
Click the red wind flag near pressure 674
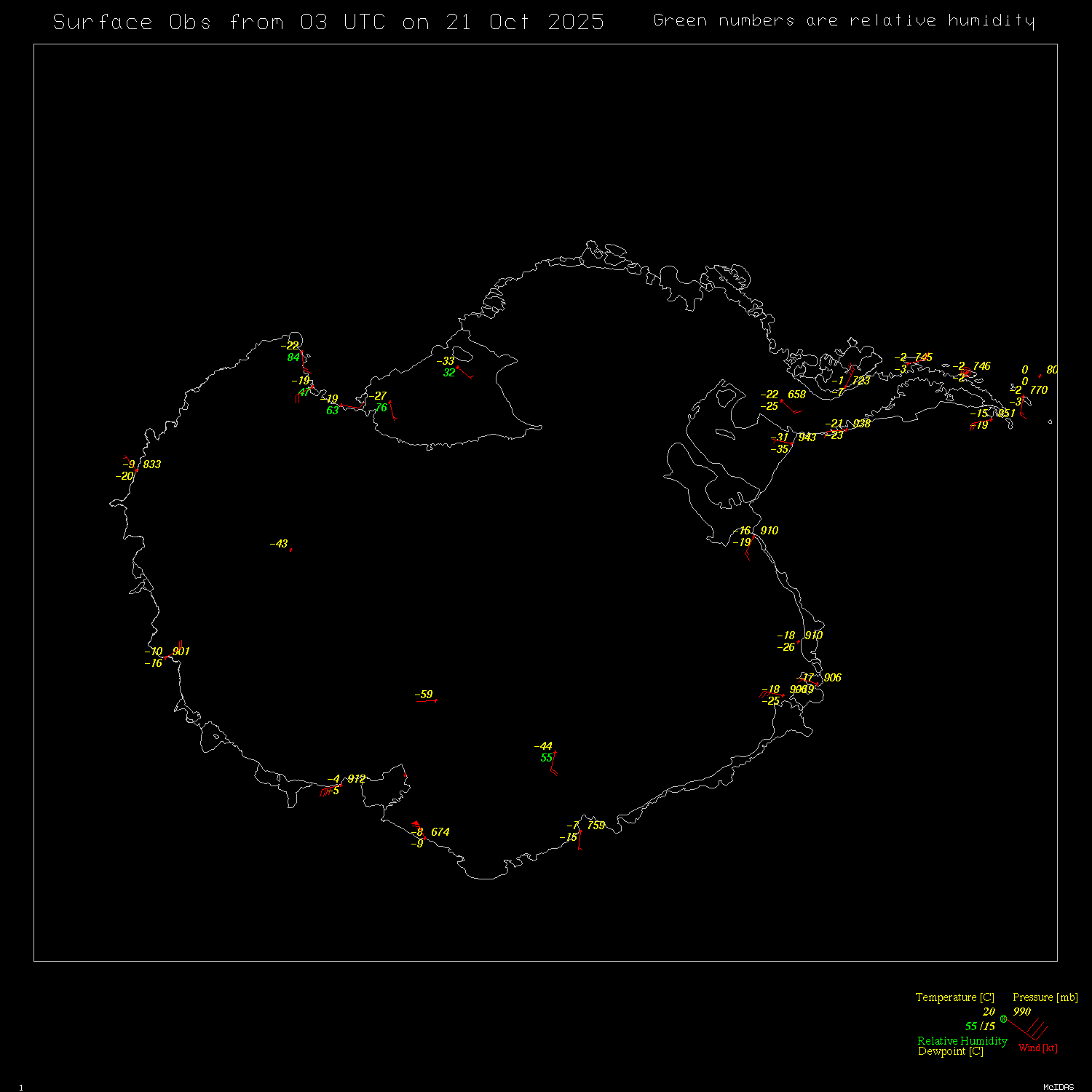click(x=415, y=823)
